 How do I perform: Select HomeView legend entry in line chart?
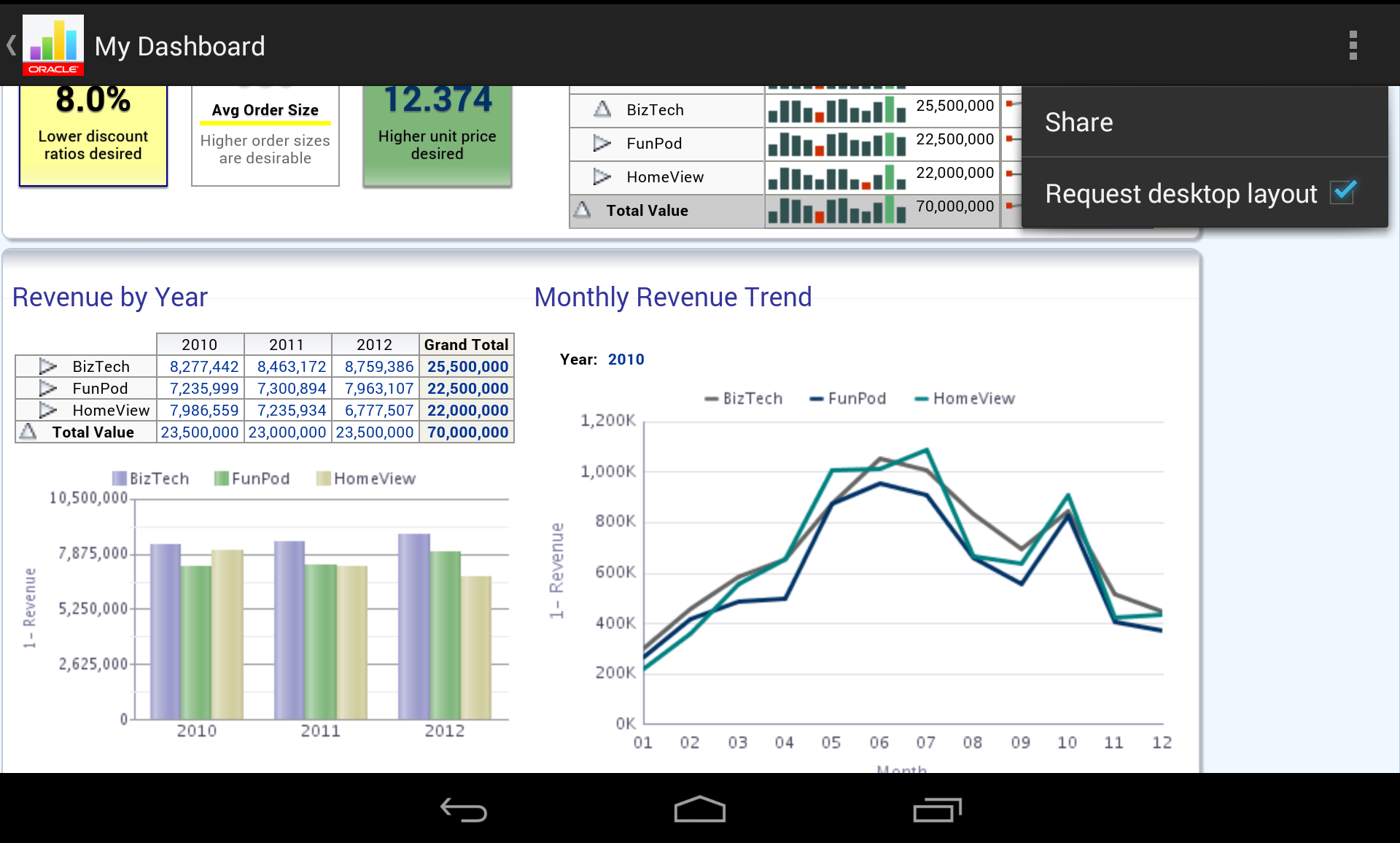(x=965, y=398)
